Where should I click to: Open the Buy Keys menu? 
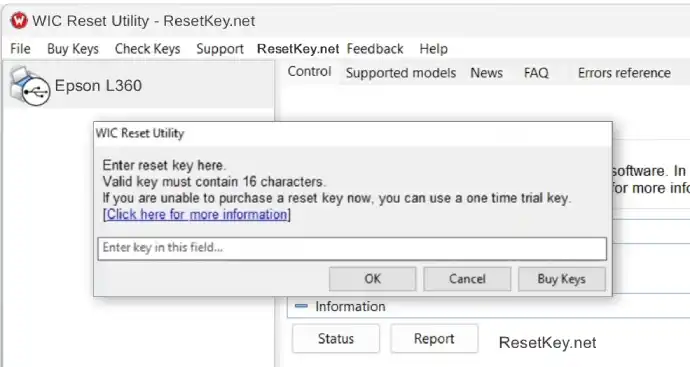tap(73, 49)
